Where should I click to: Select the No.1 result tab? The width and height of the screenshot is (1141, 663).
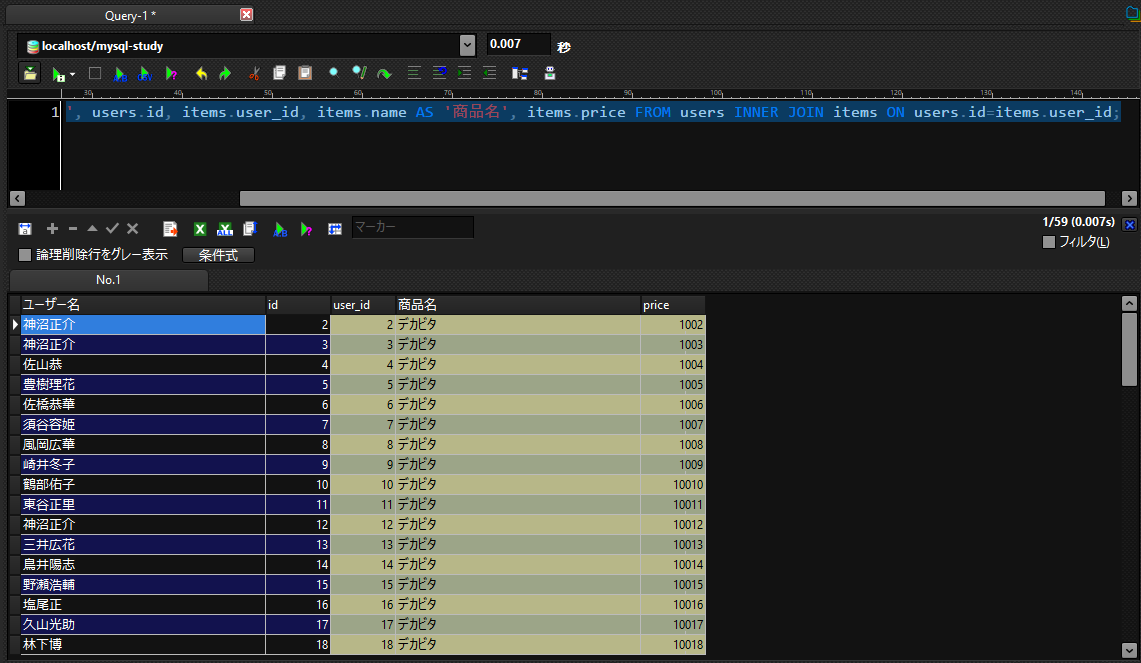tap(108, 280)
